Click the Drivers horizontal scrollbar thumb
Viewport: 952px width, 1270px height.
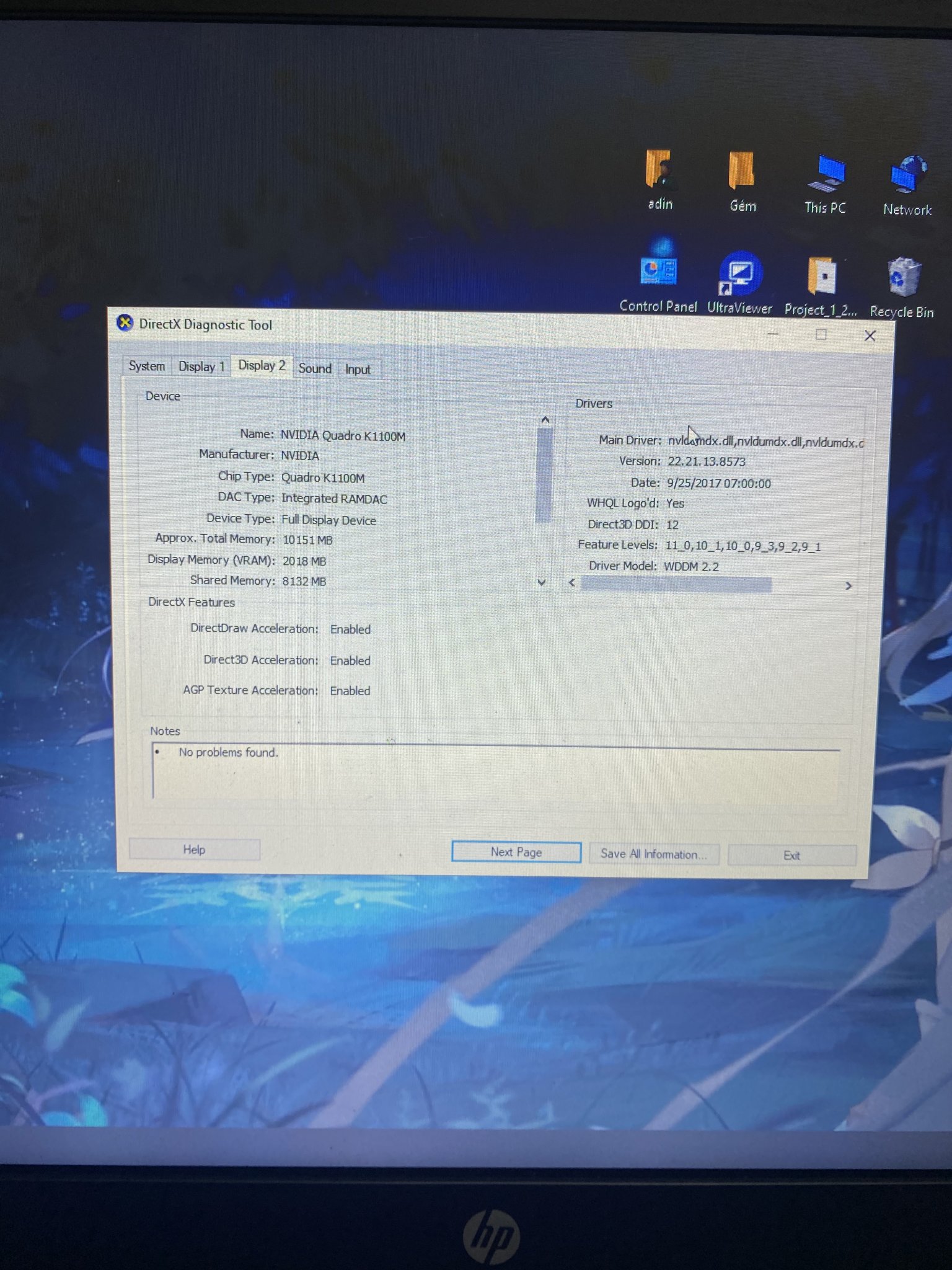coord(676,584)
